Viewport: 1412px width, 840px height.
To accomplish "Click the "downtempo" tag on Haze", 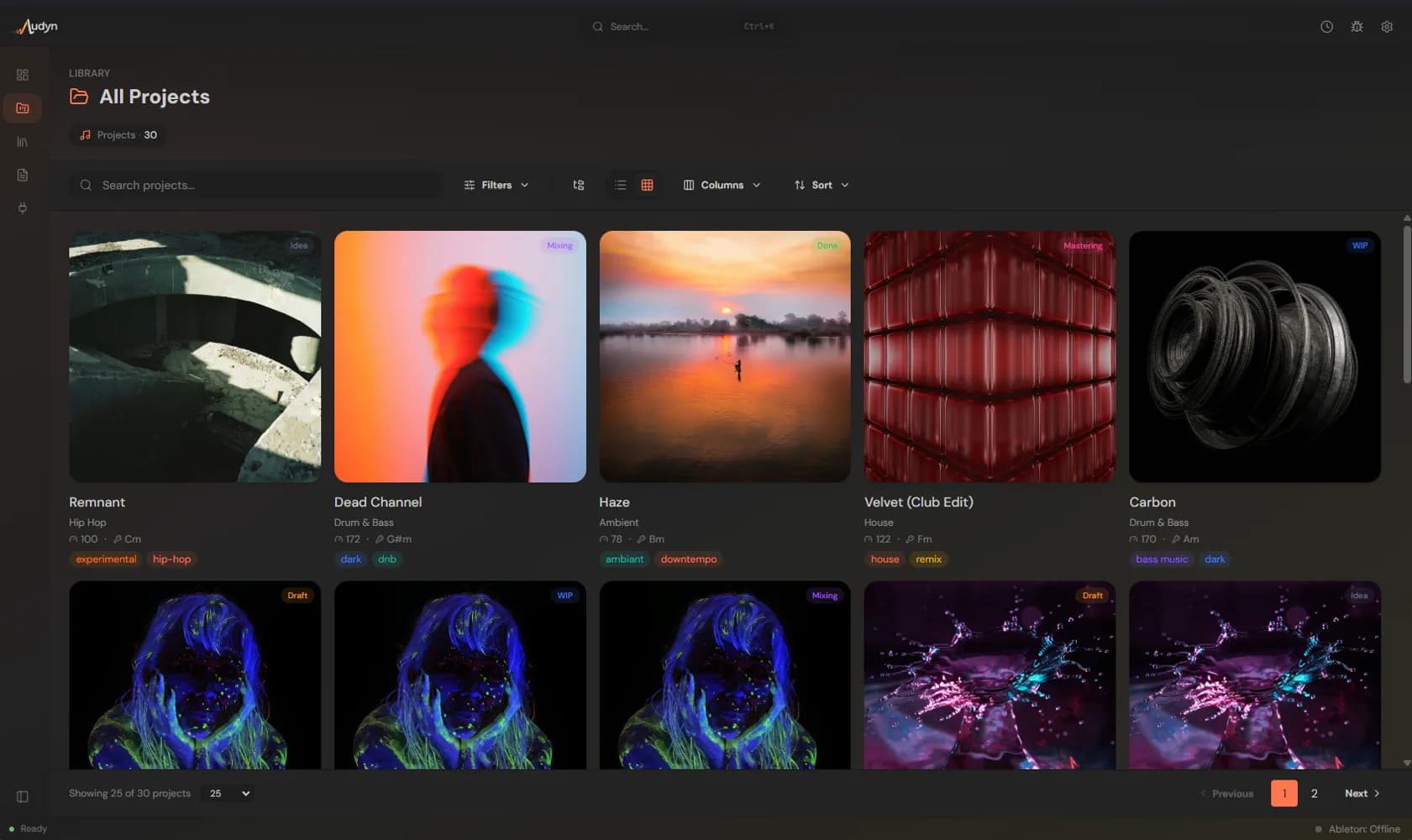I will click(x=689, y=559).
